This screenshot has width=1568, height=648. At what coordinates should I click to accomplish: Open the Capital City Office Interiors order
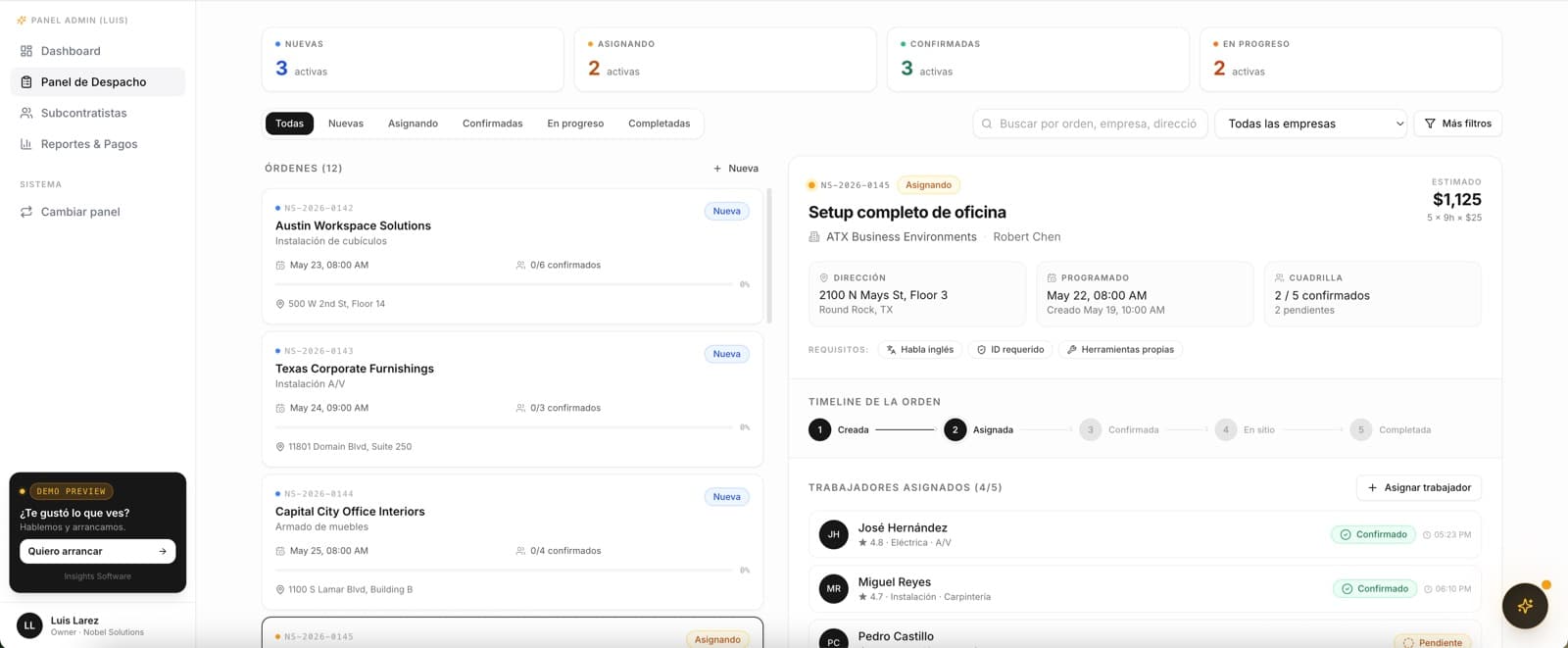pos(513,543)
